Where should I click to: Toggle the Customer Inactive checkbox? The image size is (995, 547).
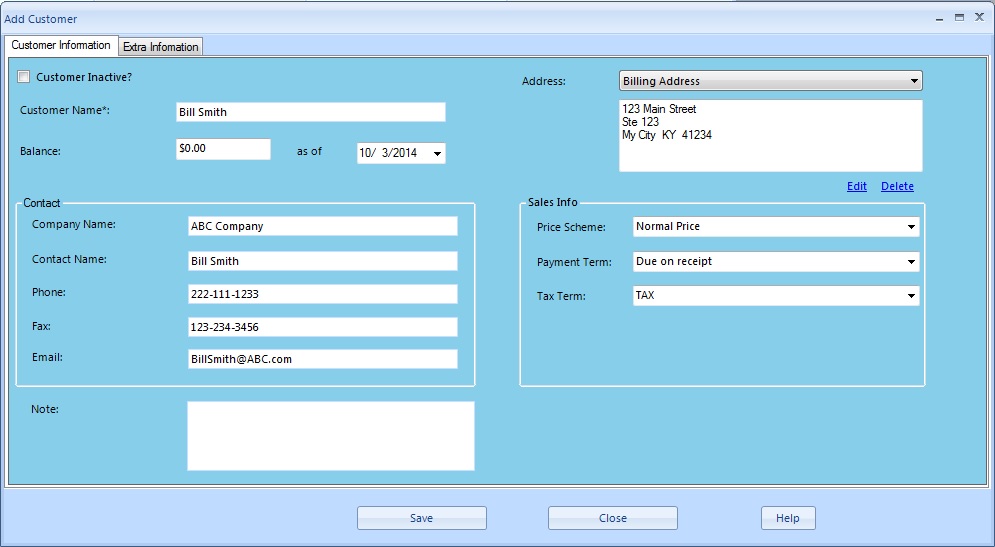[x=24, y=77]
